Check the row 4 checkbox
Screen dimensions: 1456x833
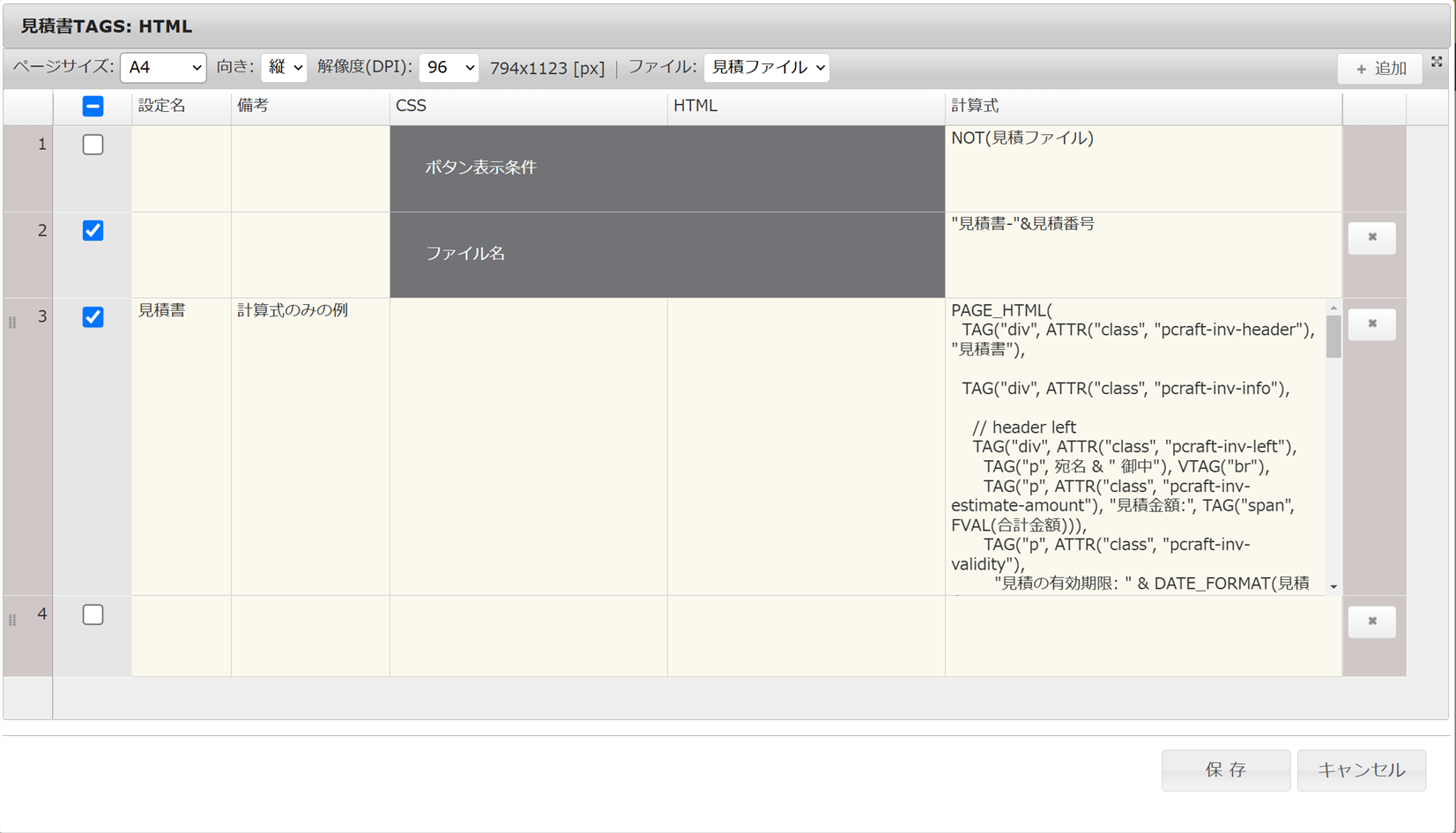(93, 614)
